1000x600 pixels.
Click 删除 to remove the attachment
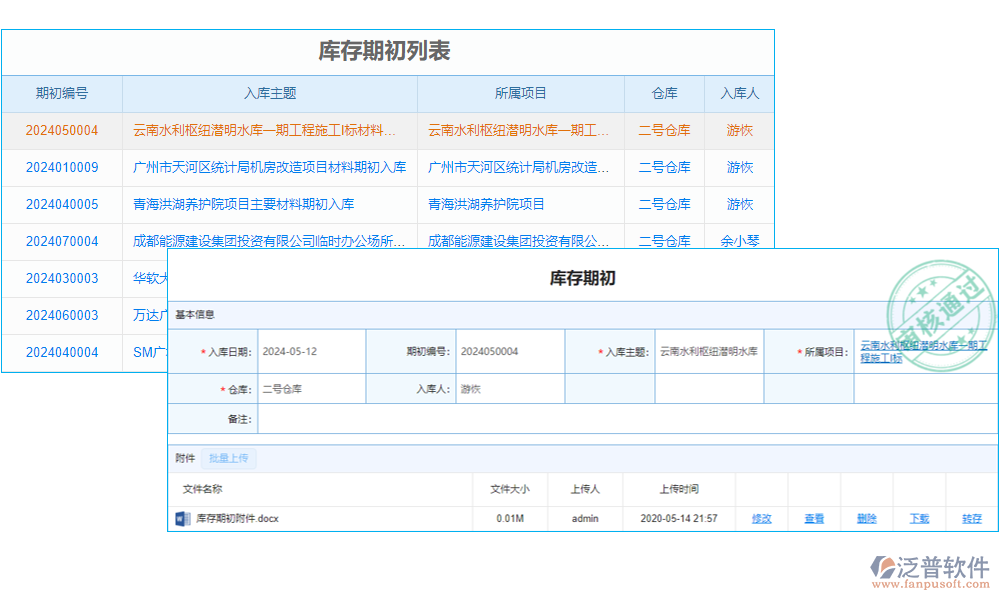(x=866, y=518)
